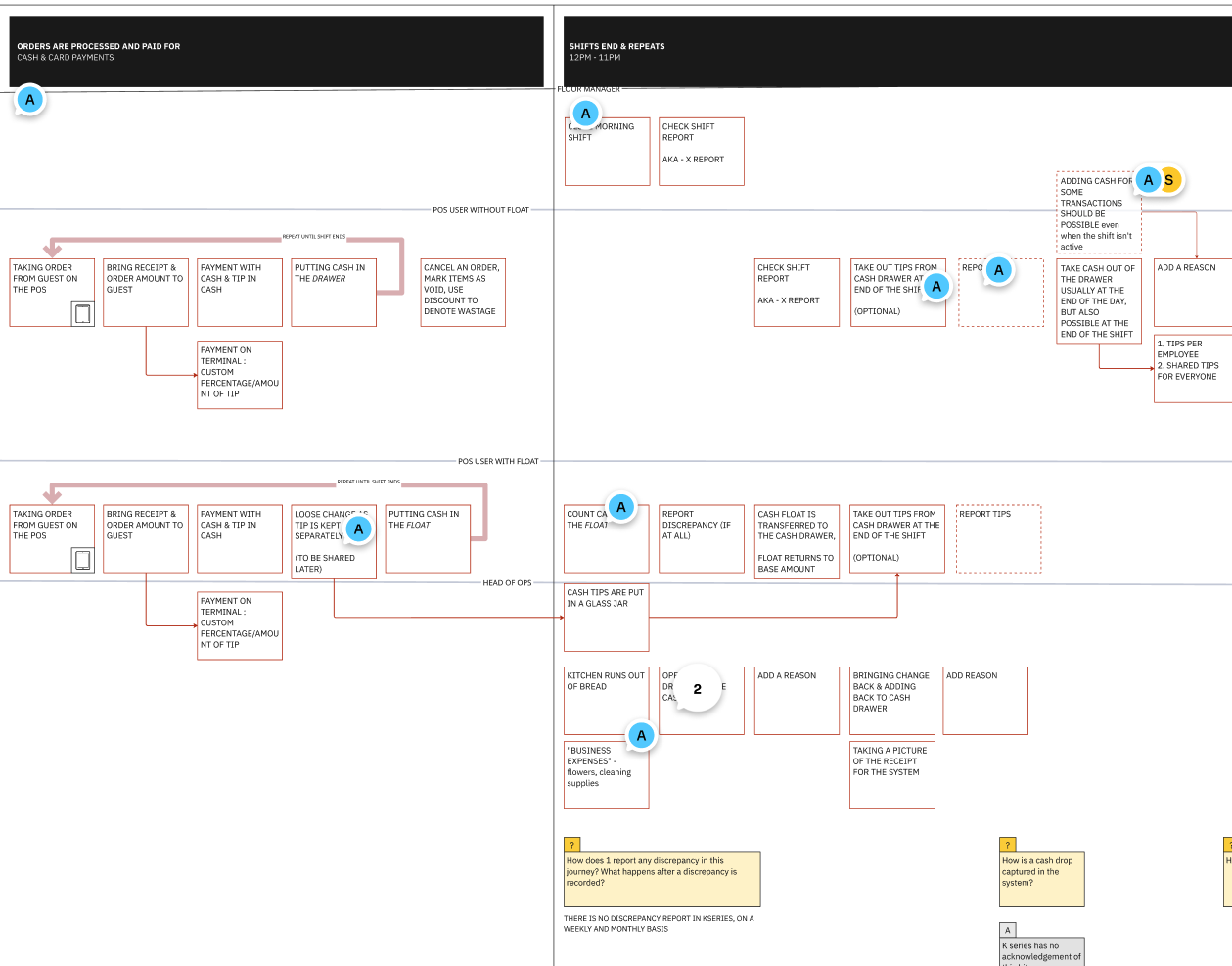Select Bring Receipt card in the With Float row
The width and height of the screenshot is (1232, 966).
tap(146, 539)
